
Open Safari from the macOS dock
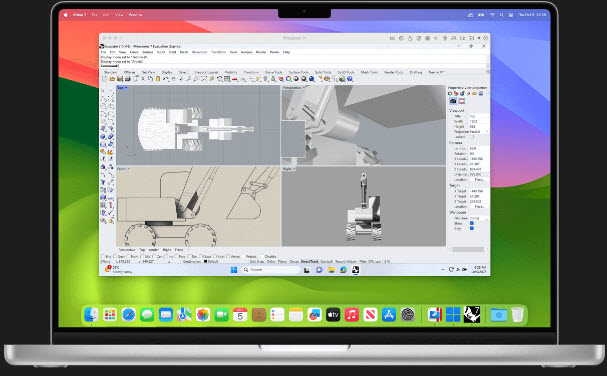click(129, 315)
